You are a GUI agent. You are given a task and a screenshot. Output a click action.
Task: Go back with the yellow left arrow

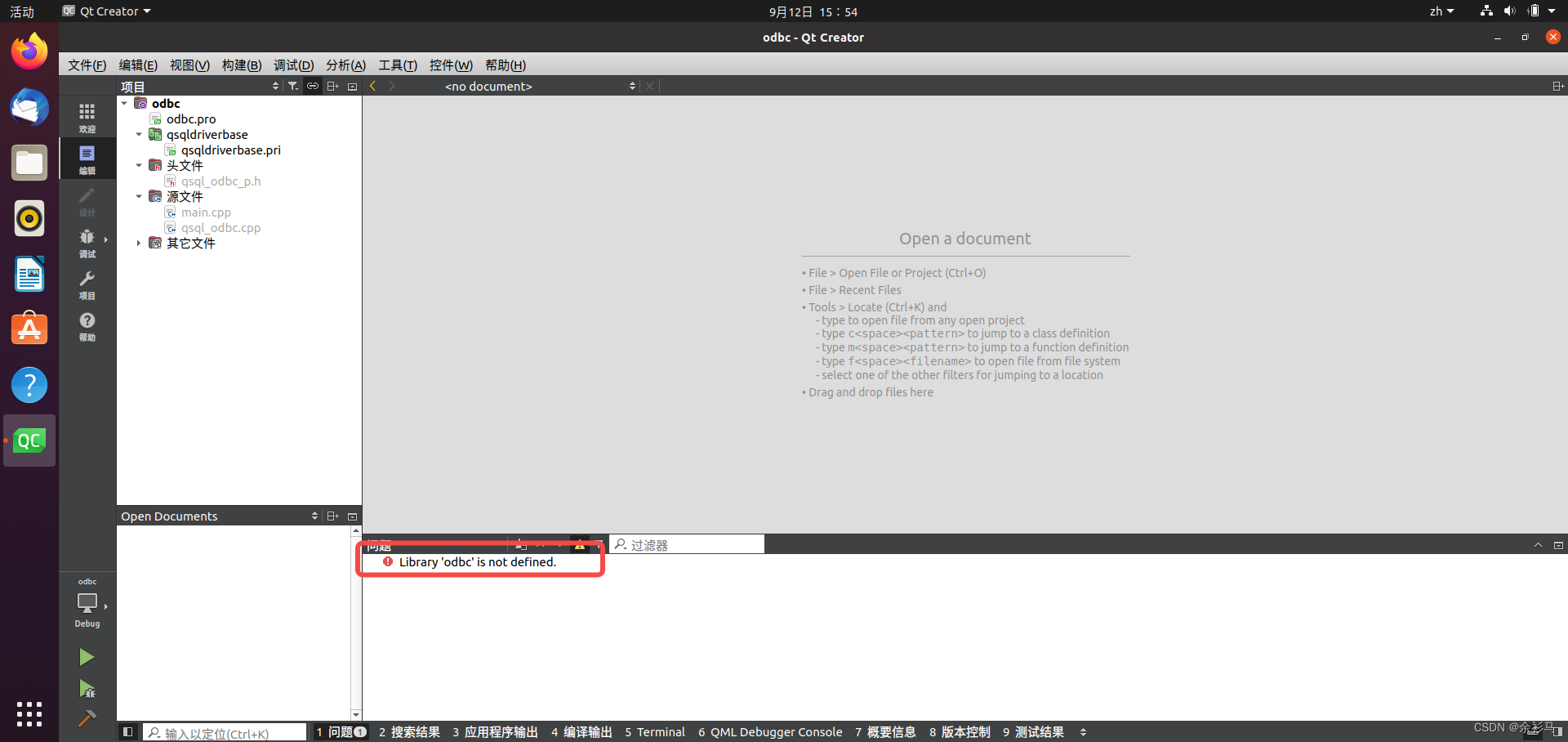(x=373, y=86)
